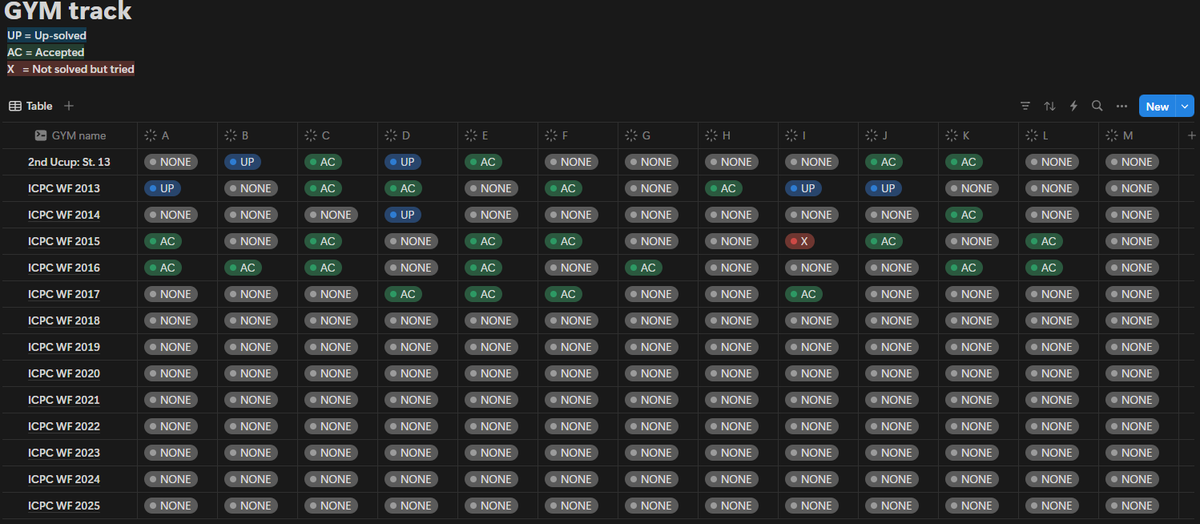1200x524 pixels.
Task: Open the AC status in ICPC WF 2017 column D
Action: point(404,294)
